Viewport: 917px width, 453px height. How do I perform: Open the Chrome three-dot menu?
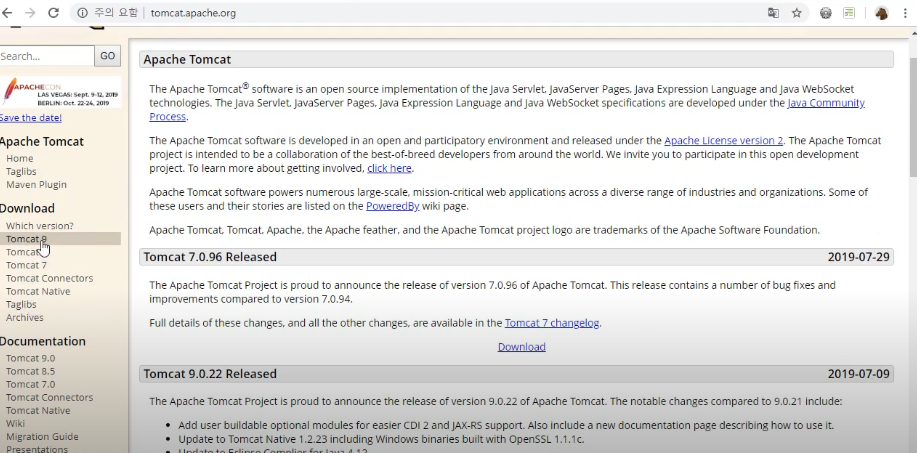point(905,13)
